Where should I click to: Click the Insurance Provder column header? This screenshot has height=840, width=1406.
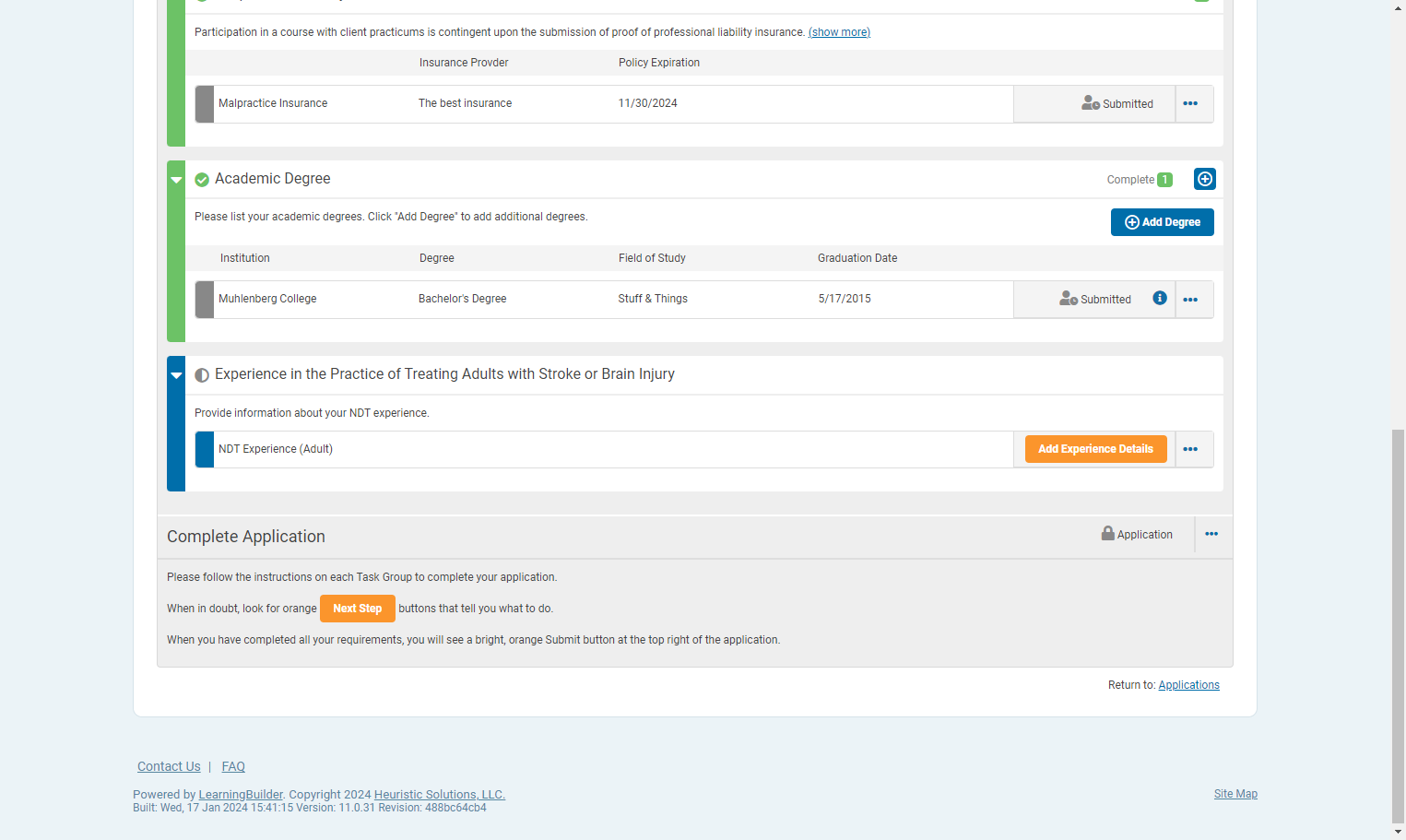(464, 63)
